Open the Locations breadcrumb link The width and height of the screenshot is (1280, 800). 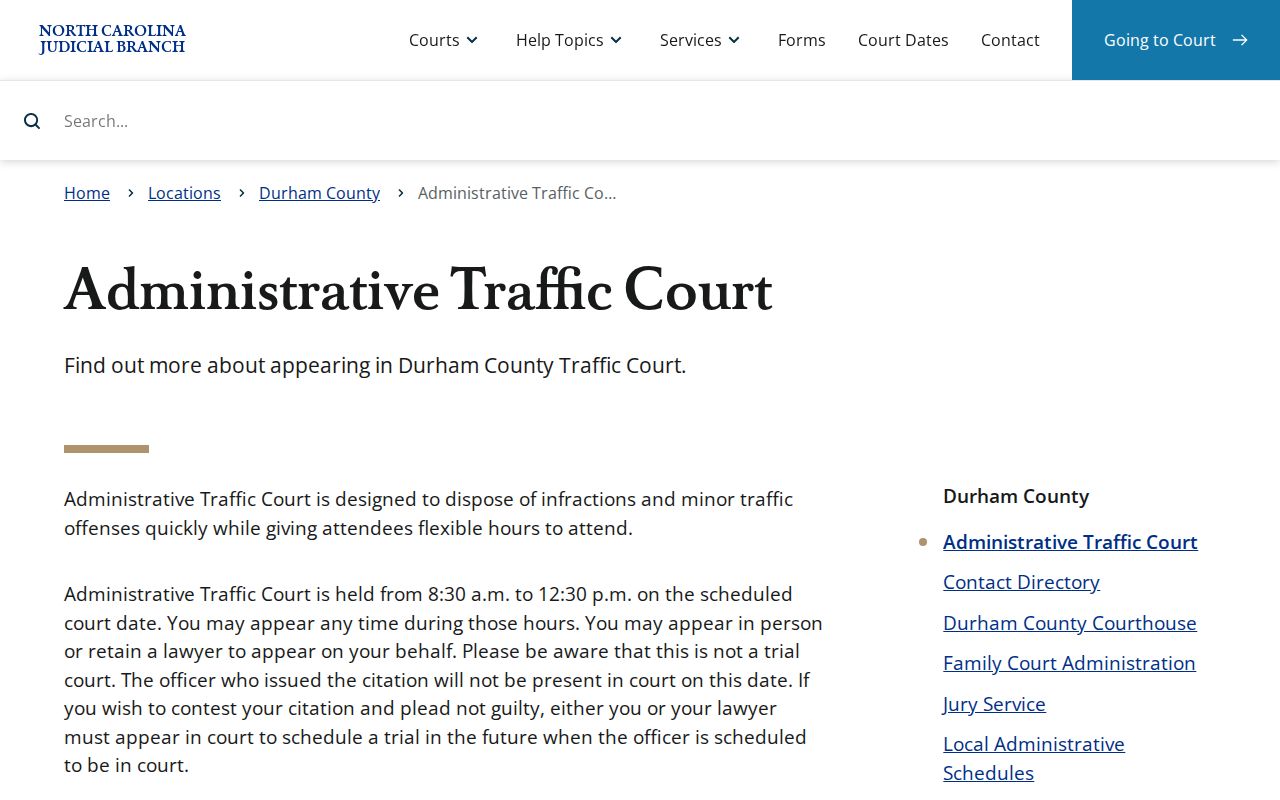pyautogui.click(x=184, y=193)
